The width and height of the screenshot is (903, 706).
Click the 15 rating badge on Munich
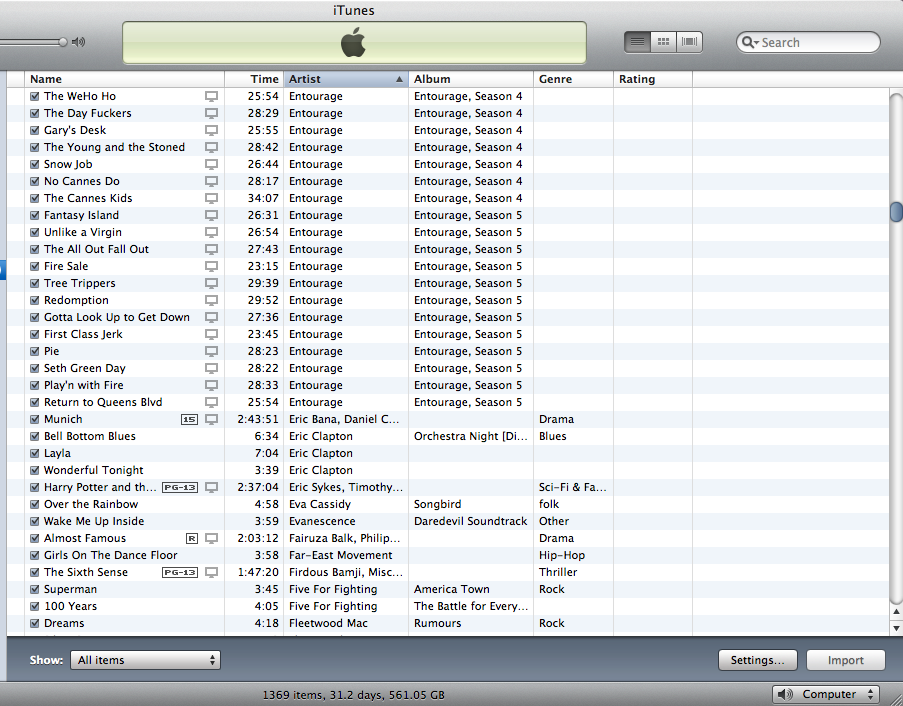pyautogui.click(x=189, y=419)
